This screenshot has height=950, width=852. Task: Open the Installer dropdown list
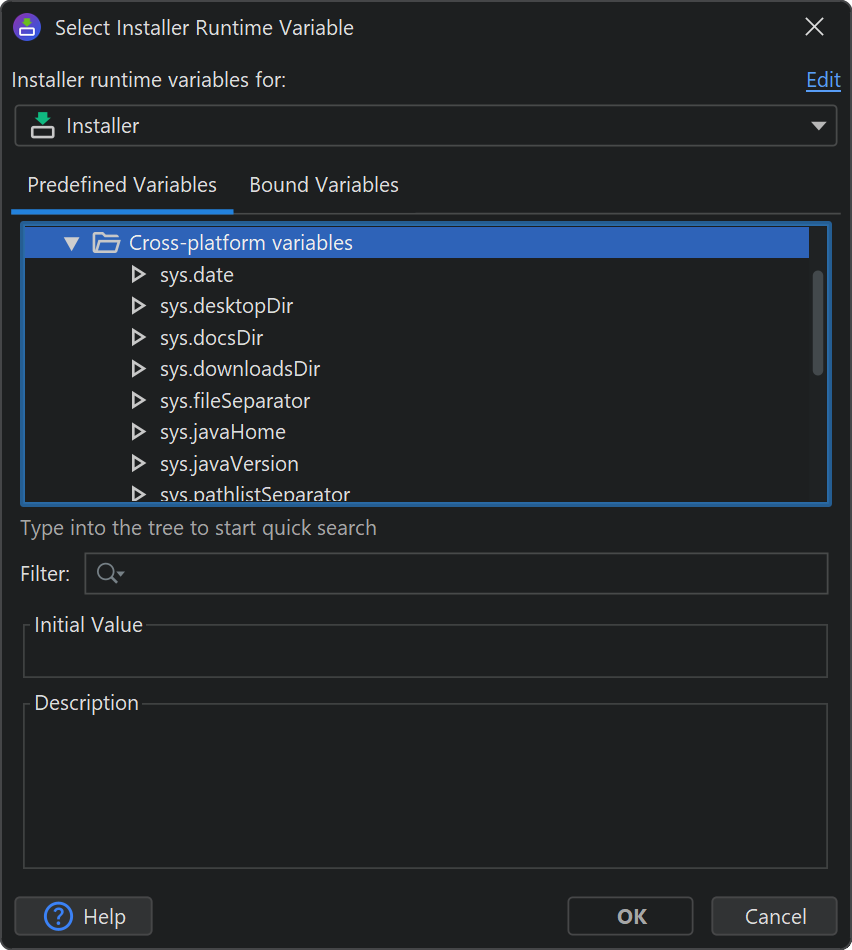pyautogui.click(x=818, y=126)
